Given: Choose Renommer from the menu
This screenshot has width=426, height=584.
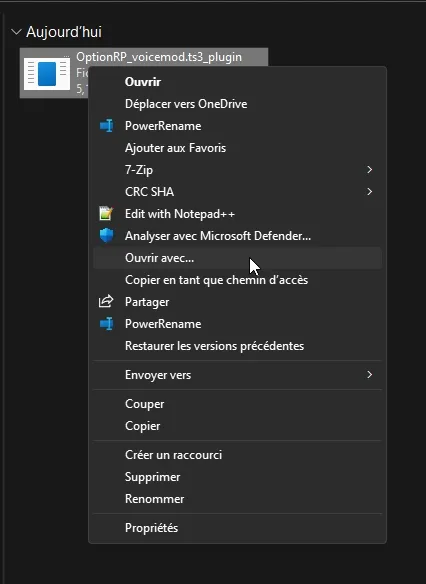Looking at the screenshot, I should 237,499.
